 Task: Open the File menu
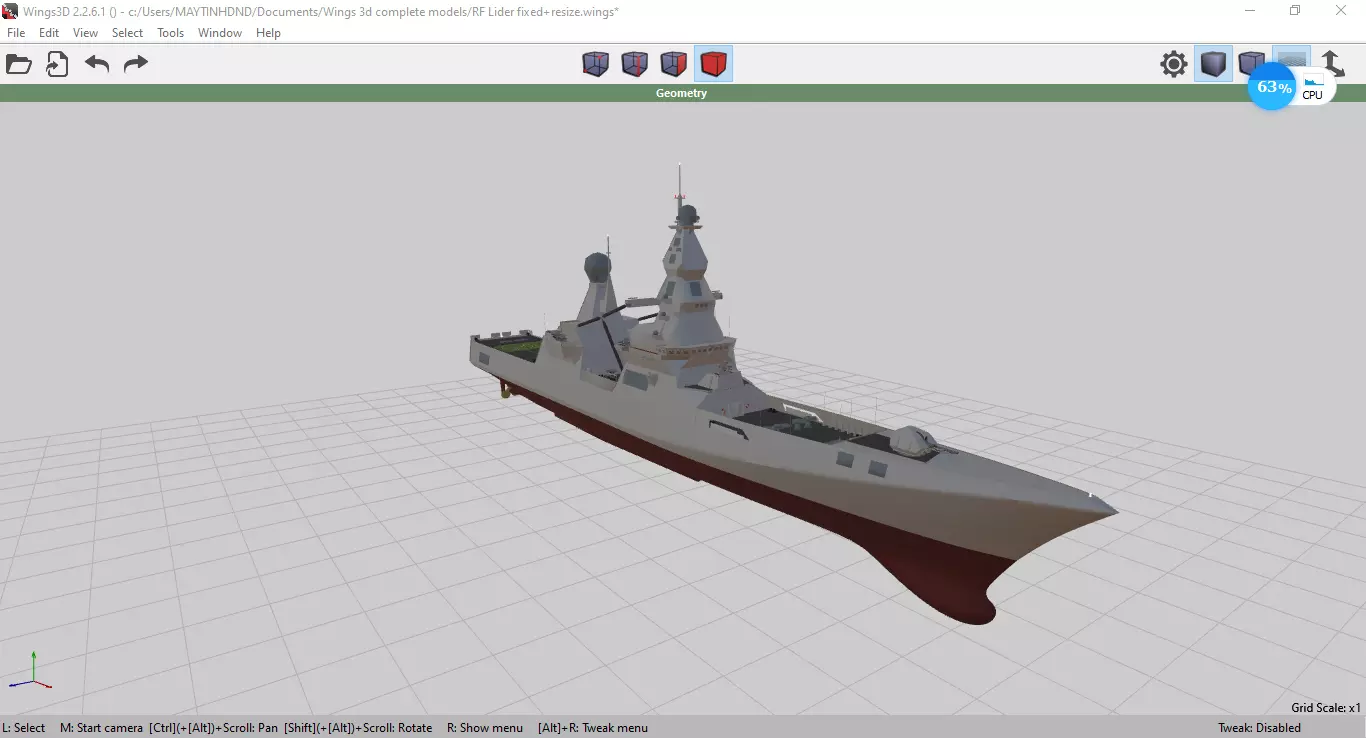pos(16,33)
